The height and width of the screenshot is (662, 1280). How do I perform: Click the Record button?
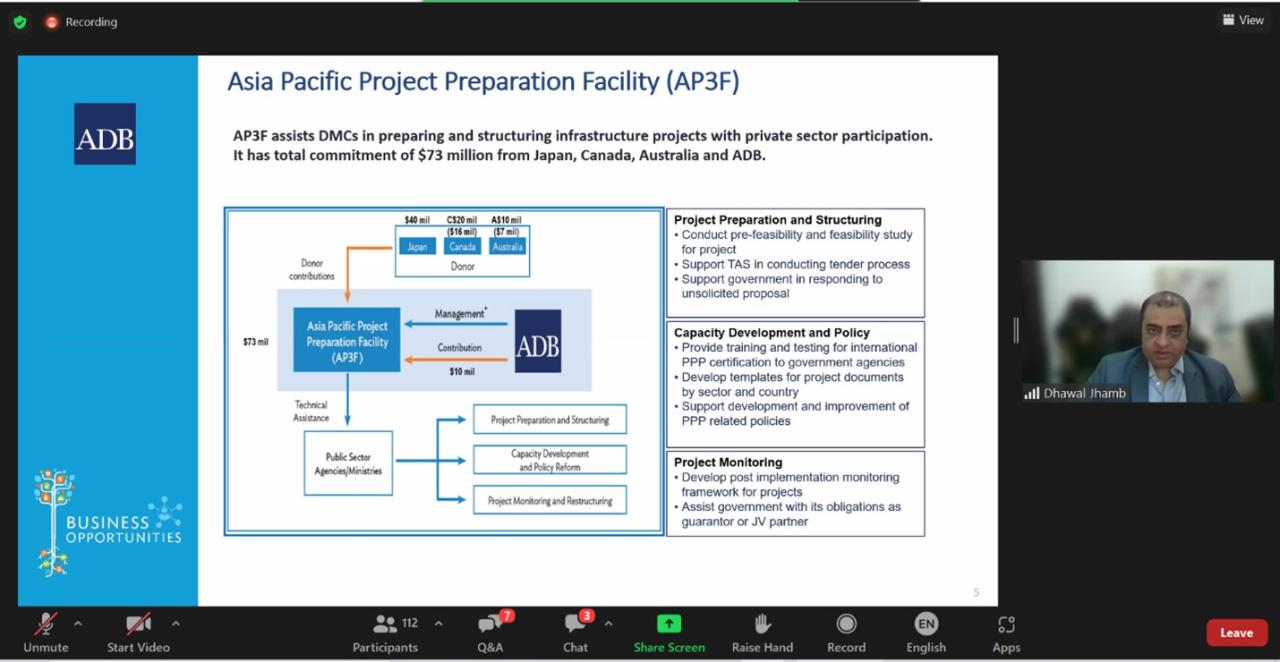pyautogui.click(x=846, y=633)
